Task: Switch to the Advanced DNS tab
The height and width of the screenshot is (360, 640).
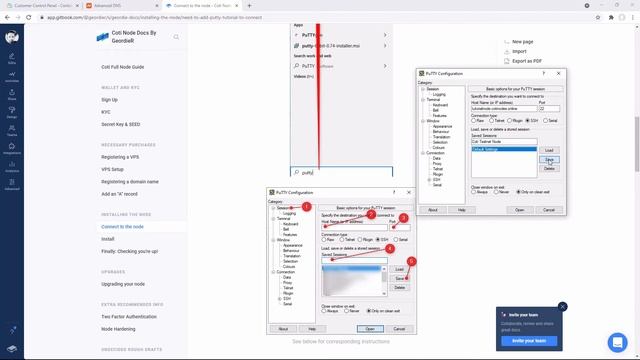Action: 122,6
